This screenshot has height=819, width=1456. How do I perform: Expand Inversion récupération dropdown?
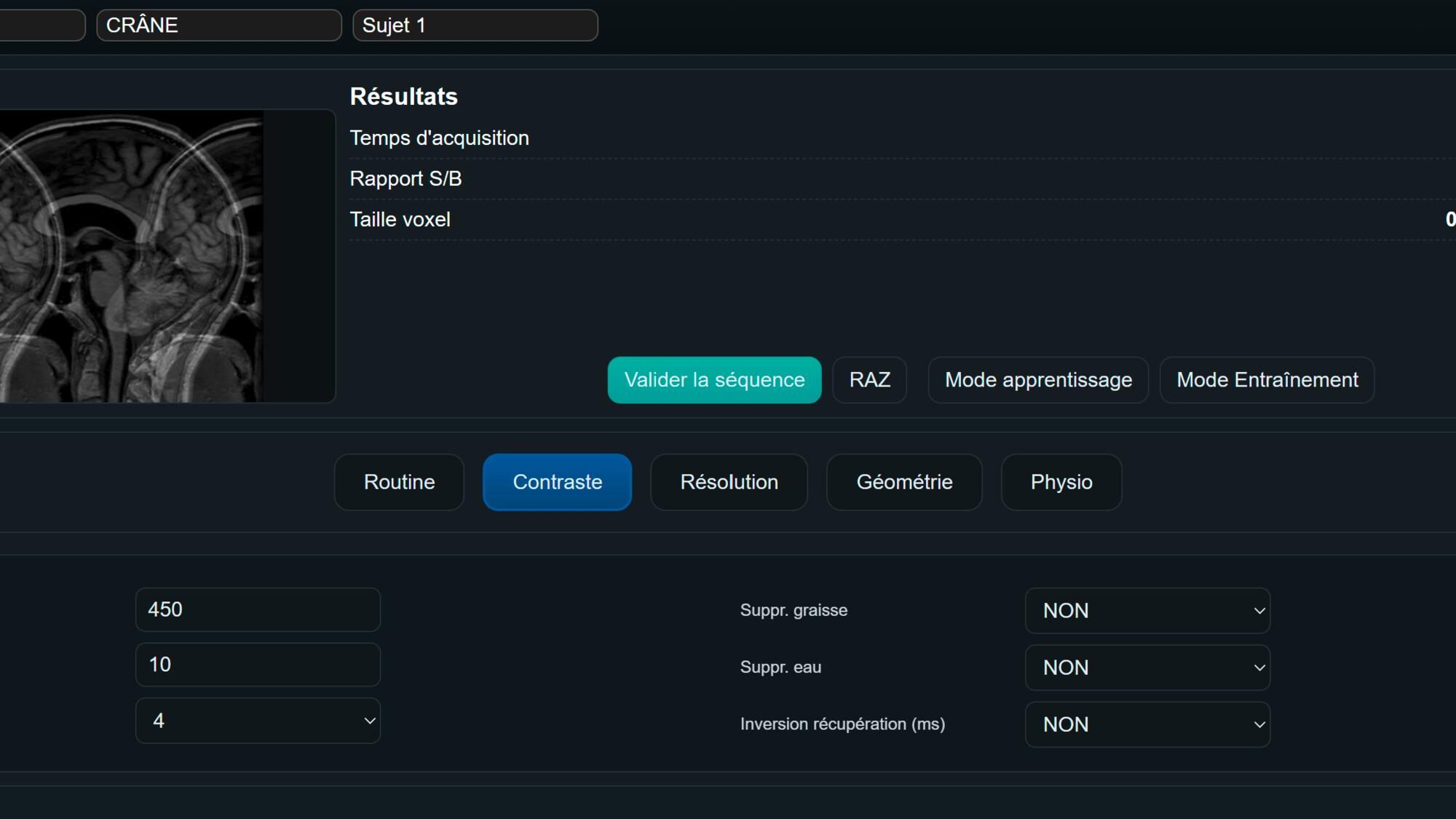pyautogui.click(x=1147, y=724)
